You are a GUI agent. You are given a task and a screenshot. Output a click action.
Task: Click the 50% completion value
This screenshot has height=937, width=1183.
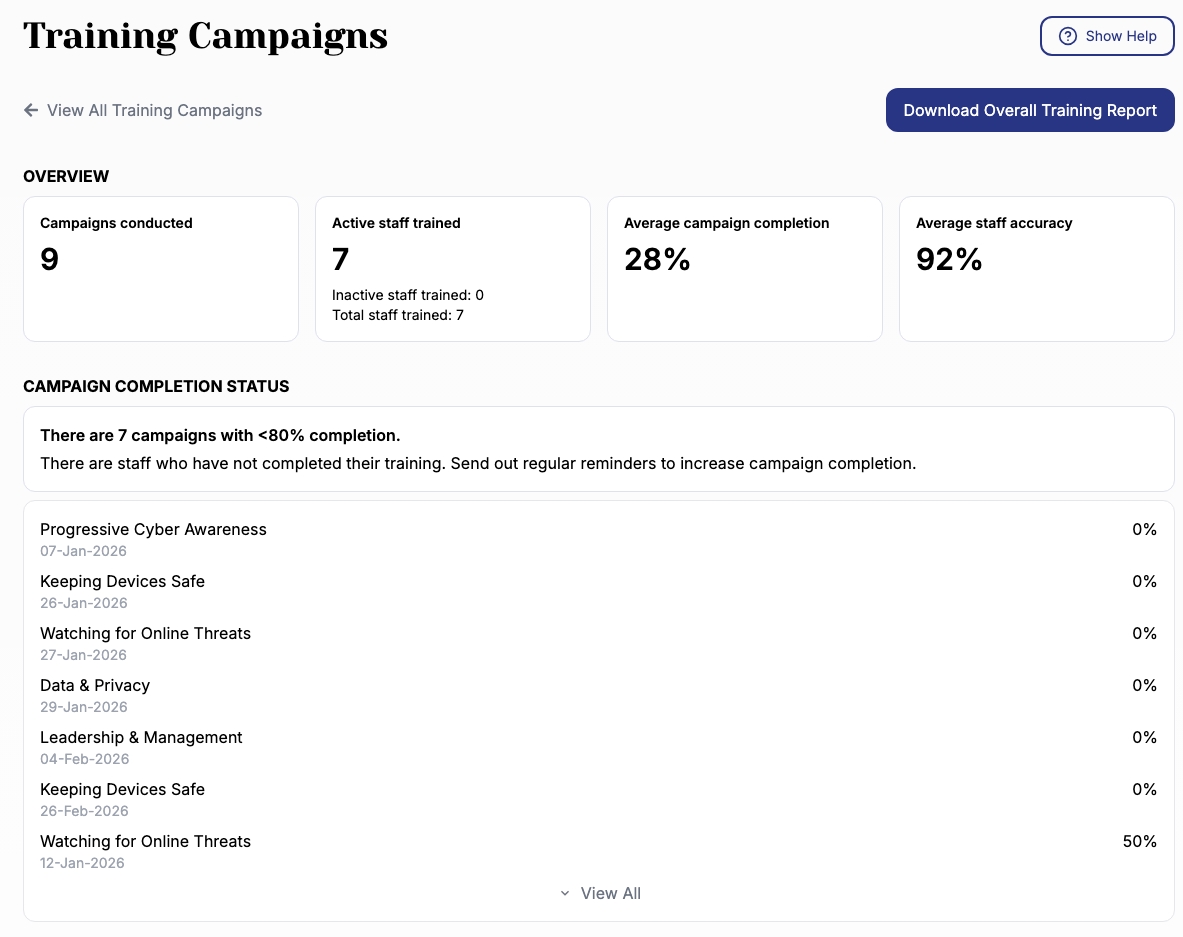[x=1139, y=841]
